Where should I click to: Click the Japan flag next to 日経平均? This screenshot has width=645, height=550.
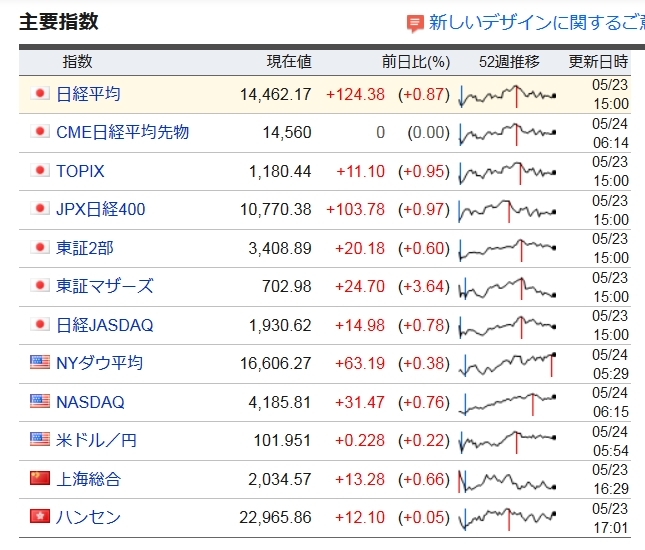41,94
